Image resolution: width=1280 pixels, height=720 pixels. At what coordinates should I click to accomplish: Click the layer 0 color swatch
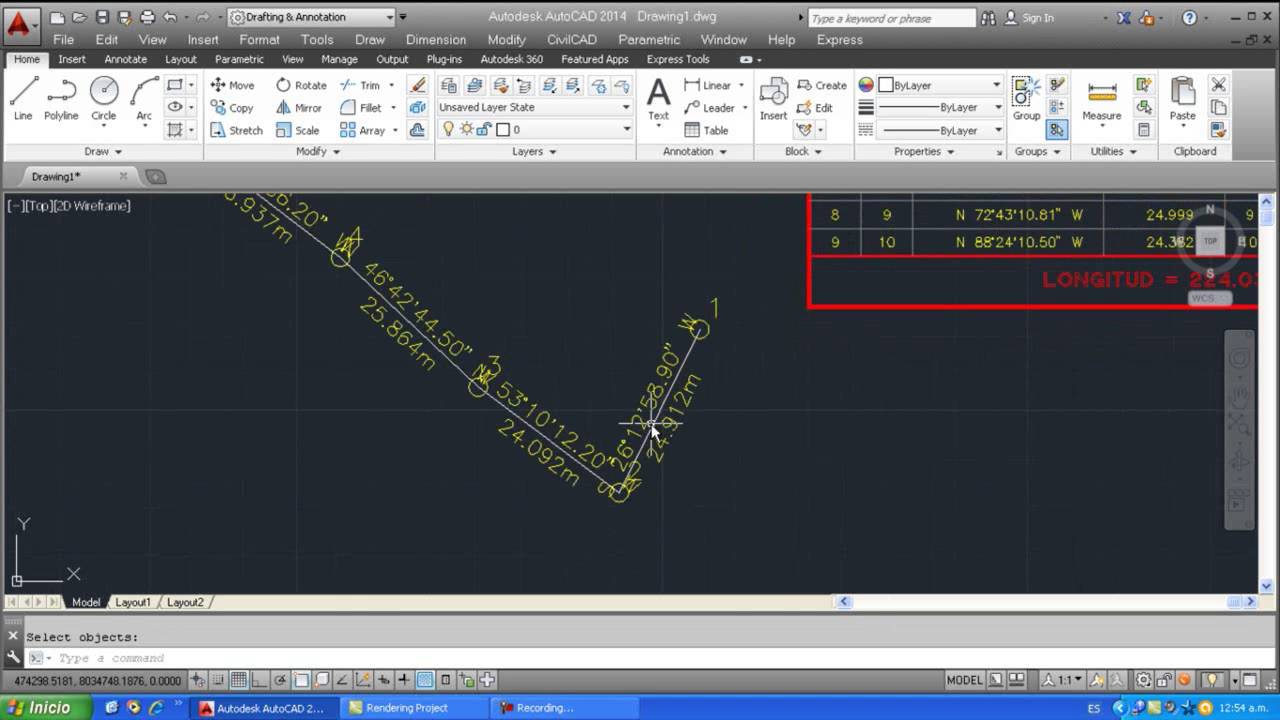pyautogui.click(x=503, y=129)
